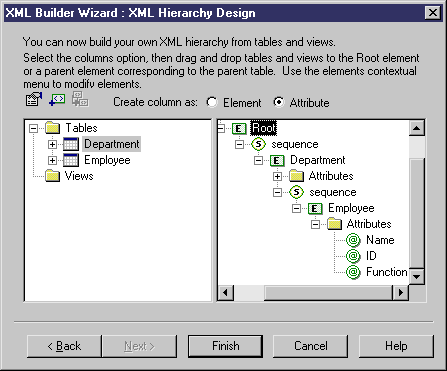447x371 pixels.
Task: Expand Department's Attributes folder
Action: [277, 176]
